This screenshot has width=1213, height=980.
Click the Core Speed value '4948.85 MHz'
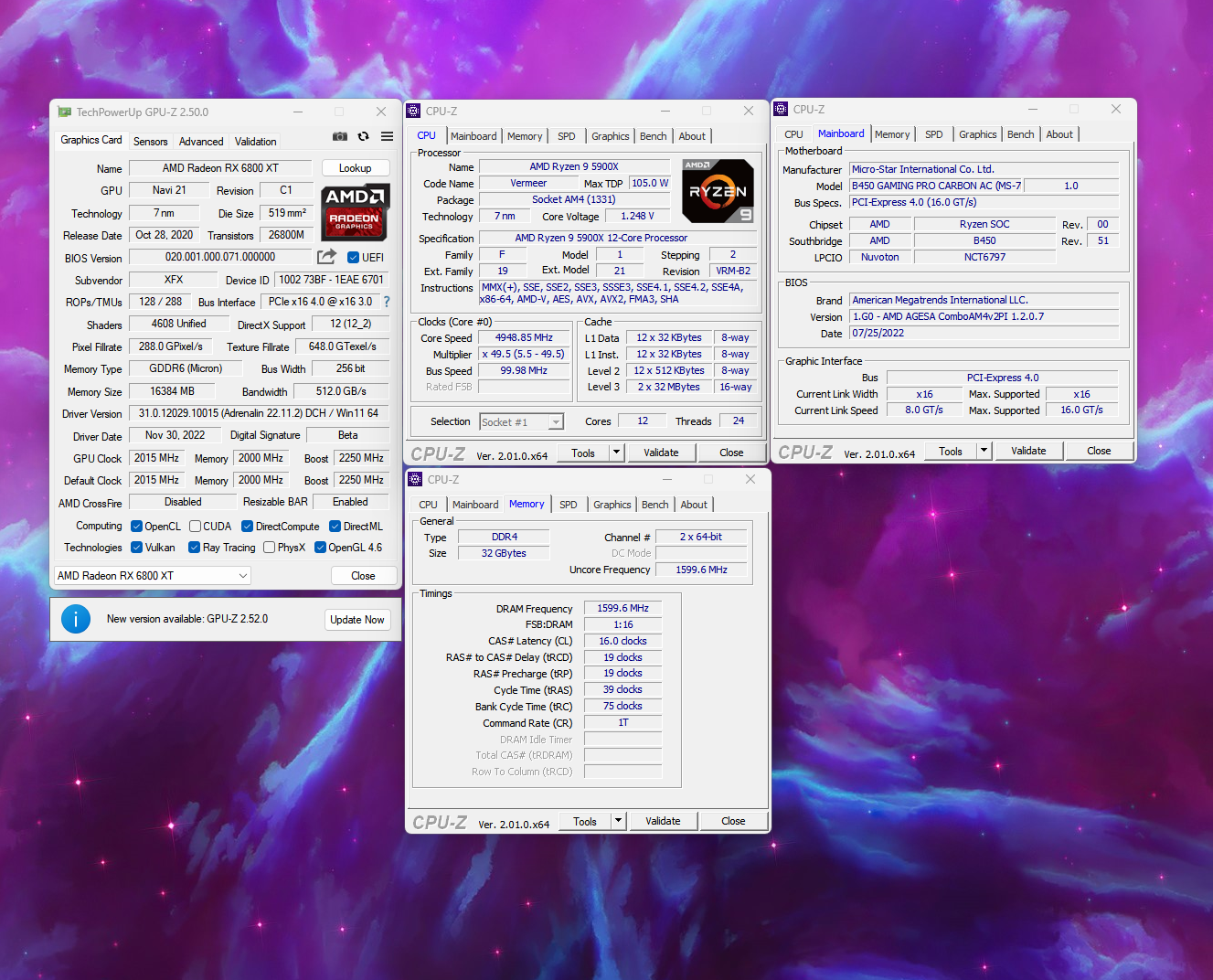tap(525, 337)
